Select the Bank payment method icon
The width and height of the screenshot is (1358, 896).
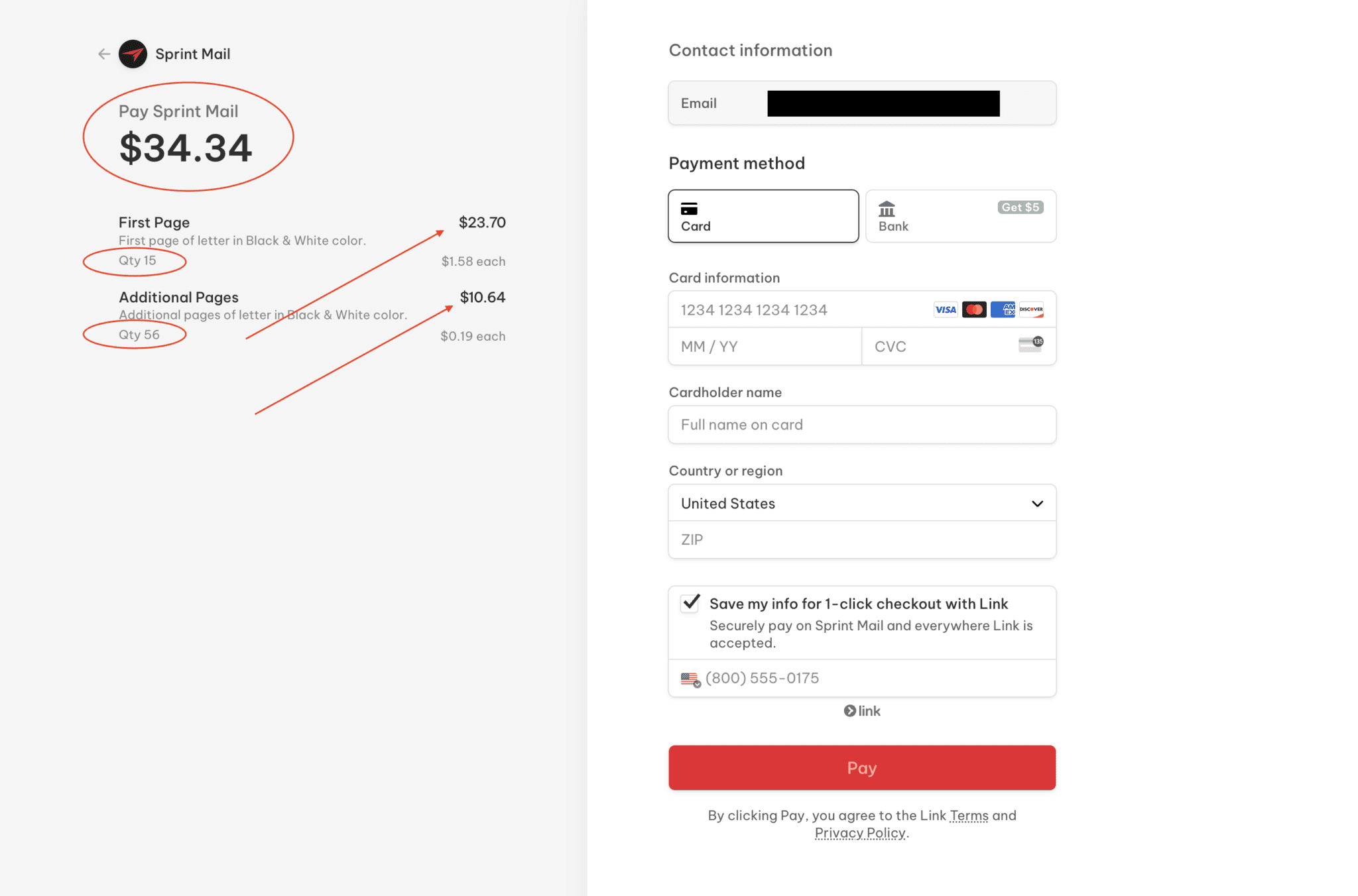887,209
